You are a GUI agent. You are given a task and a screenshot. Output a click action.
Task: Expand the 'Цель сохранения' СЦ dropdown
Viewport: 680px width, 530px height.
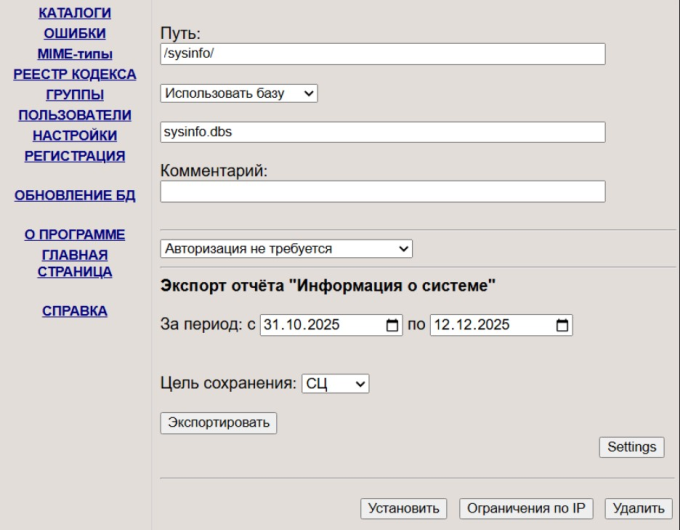pyautogui.click(x=335, y=383)
